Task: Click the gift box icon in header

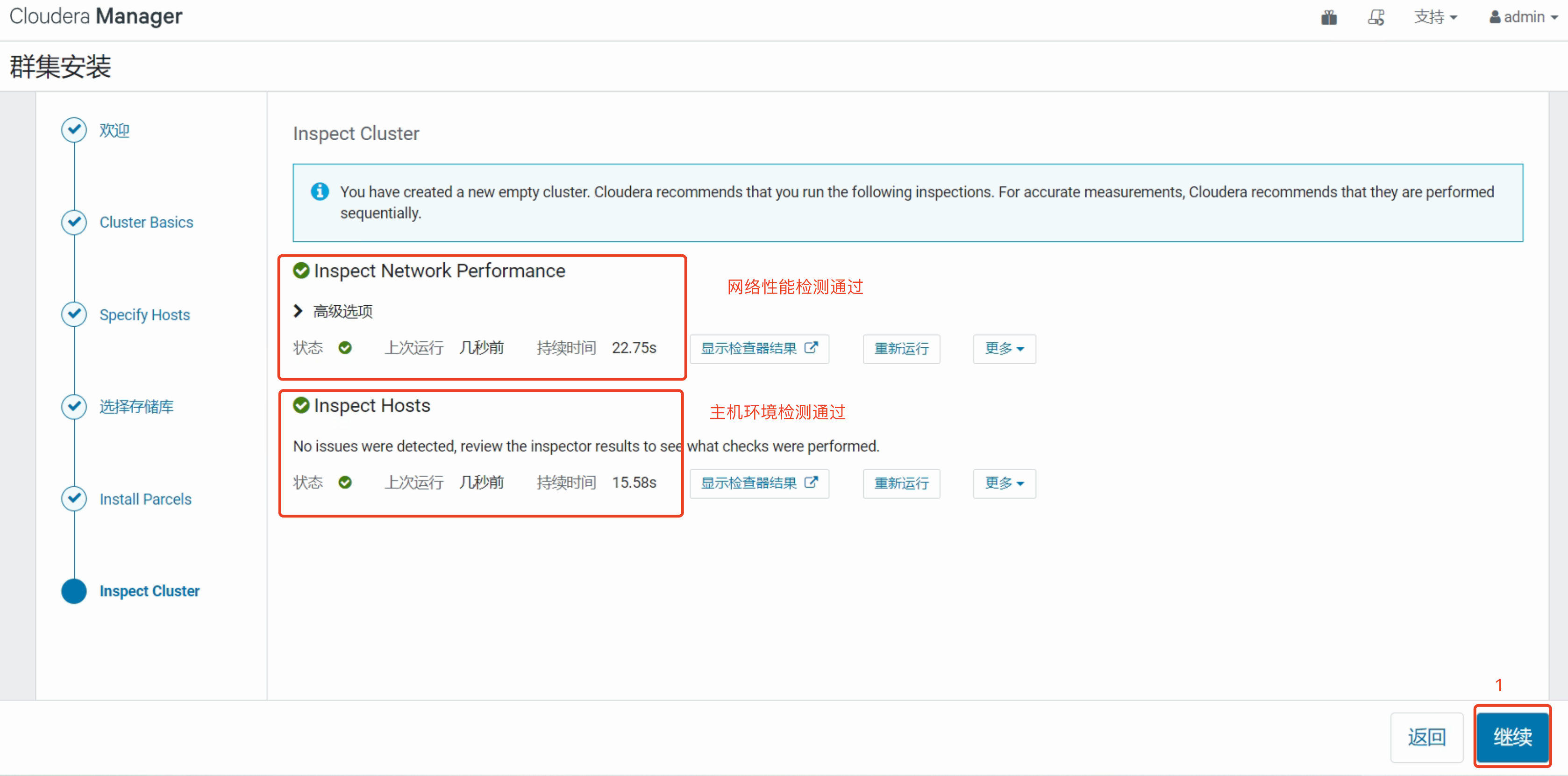Action: click(1329, 17)
